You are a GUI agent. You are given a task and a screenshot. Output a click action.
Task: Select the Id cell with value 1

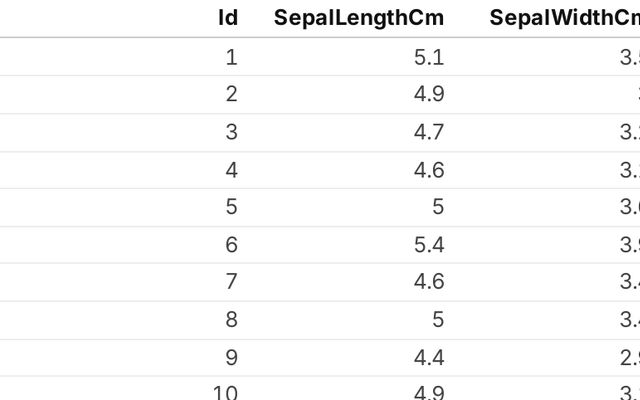(x=231, y=57)
